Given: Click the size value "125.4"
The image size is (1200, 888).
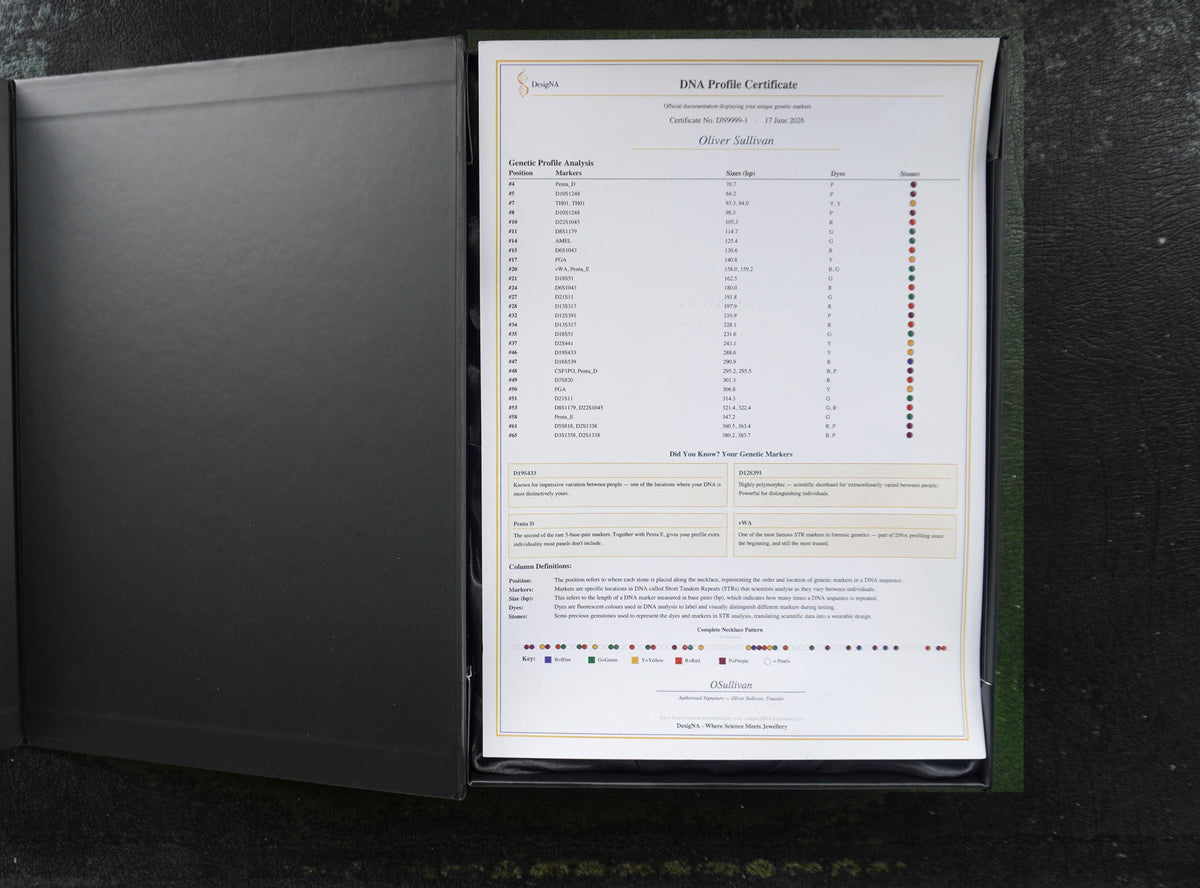Looking at the screenshot, I should coord(731,241).
